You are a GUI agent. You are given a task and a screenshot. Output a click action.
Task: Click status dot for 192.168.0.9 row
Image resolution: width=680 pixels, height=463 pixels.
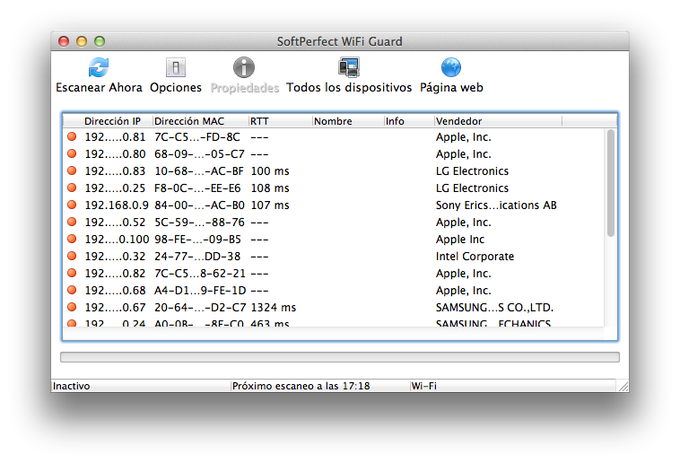(72, 205)
